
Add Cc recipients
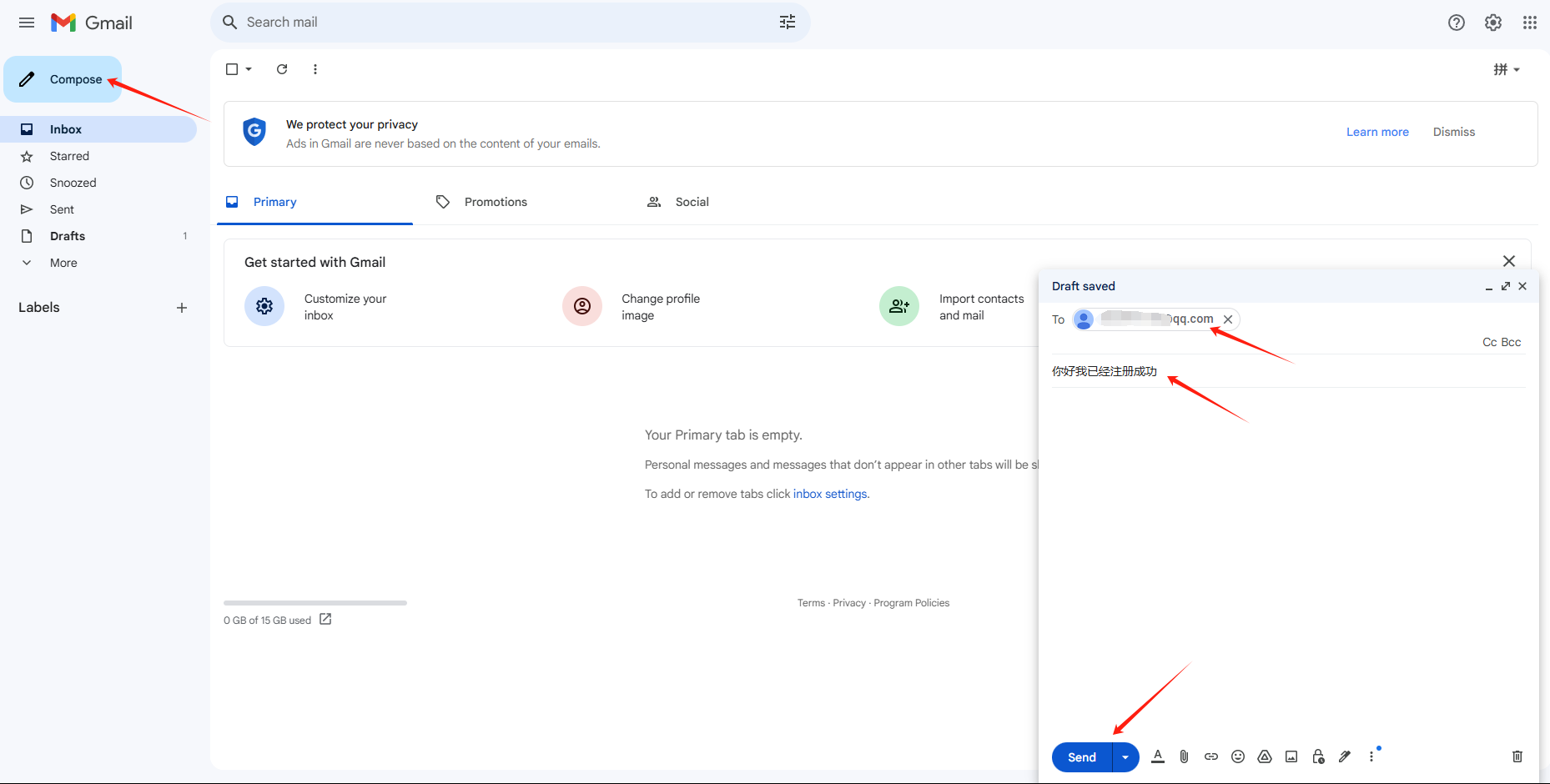click(1489, 342)
